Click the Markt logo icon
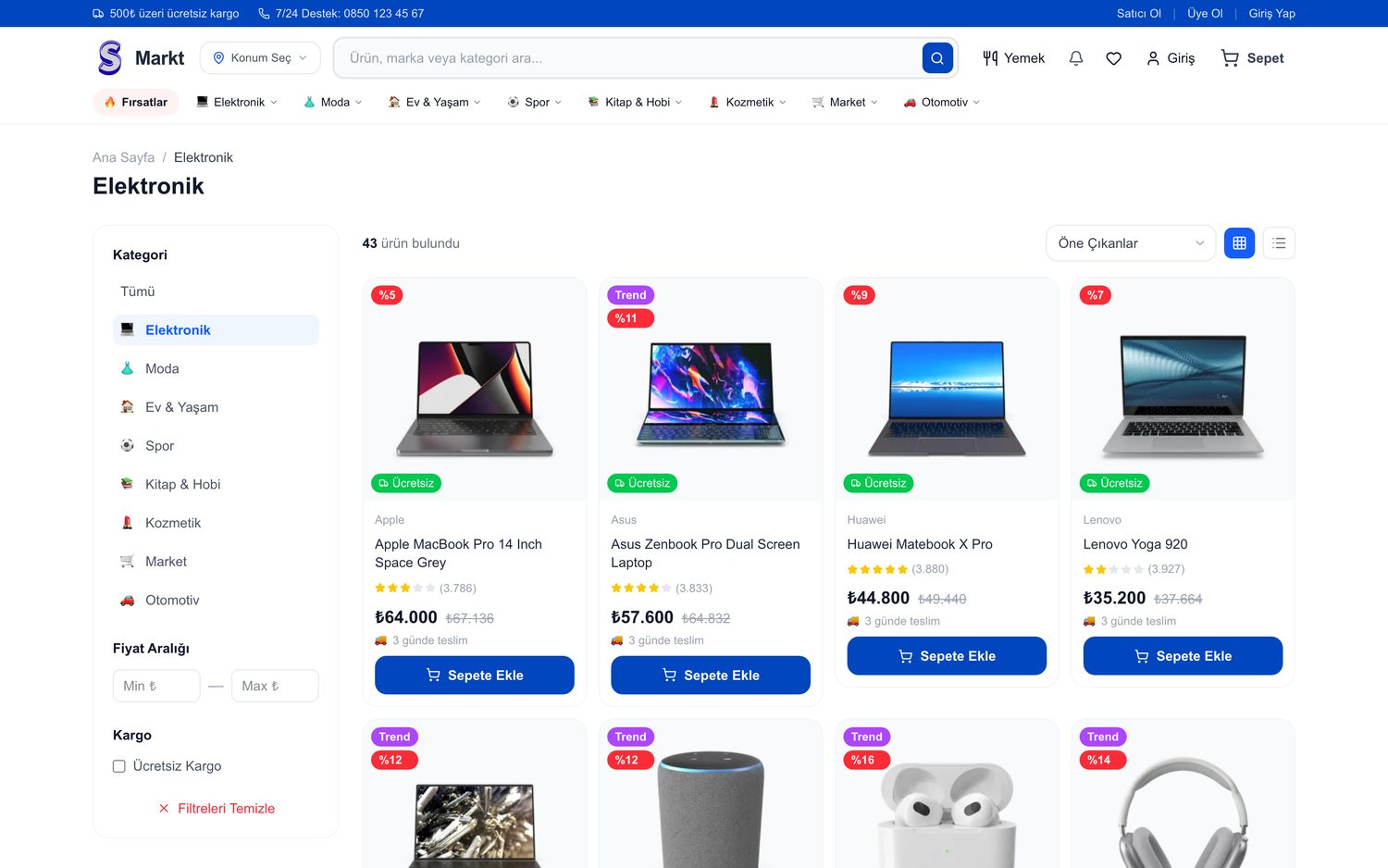The image size is (1388, 868). [110, 57]
